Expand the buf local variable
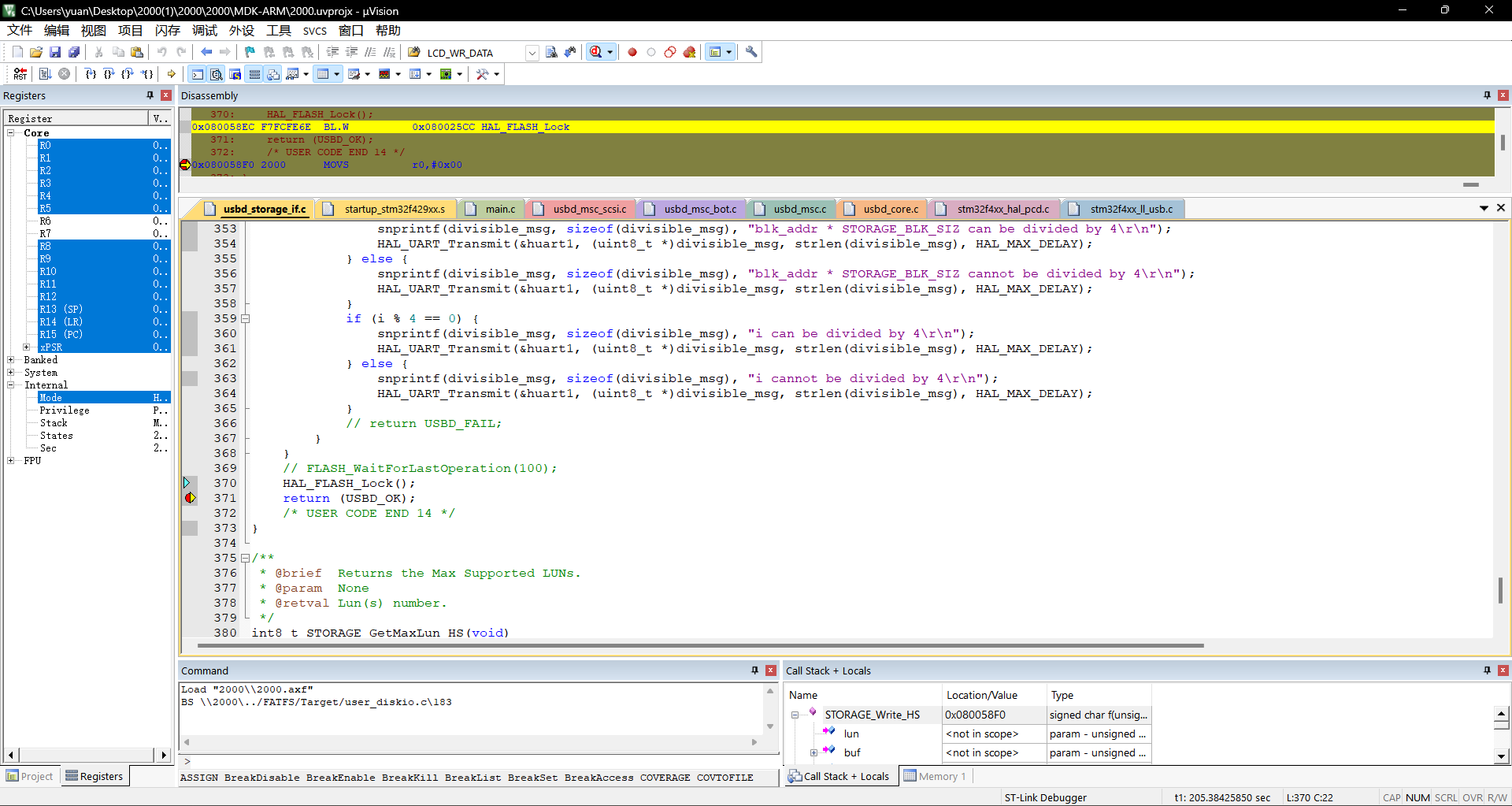 pyautogui.click(x=813, y=752)
